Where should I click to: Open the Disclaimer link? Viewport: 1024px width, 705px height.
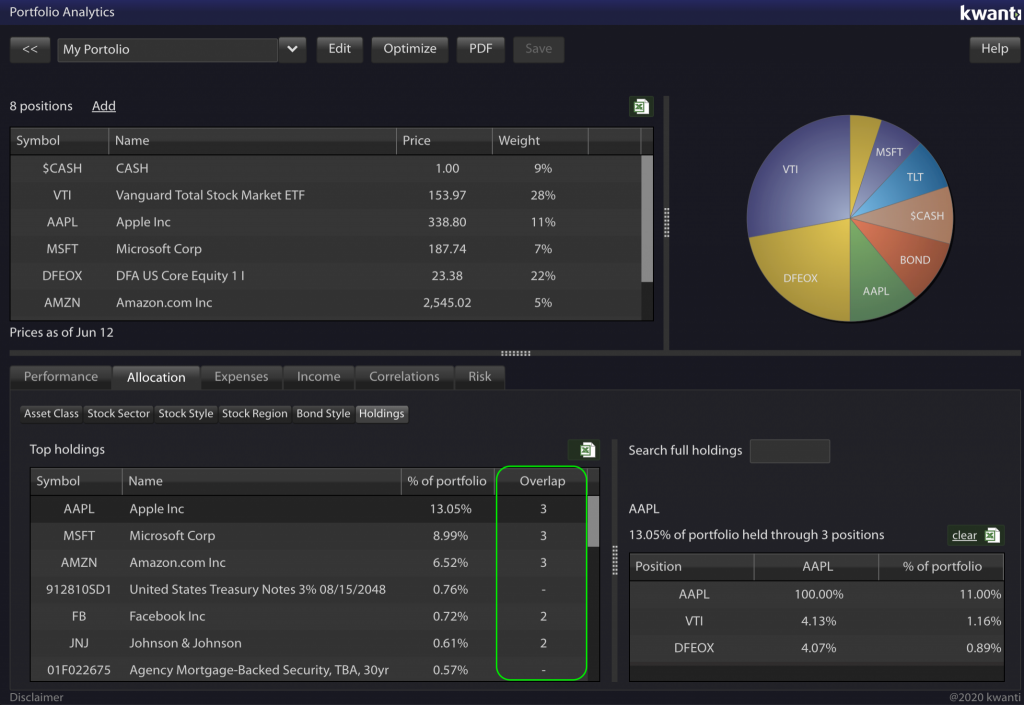coord(37,697)
